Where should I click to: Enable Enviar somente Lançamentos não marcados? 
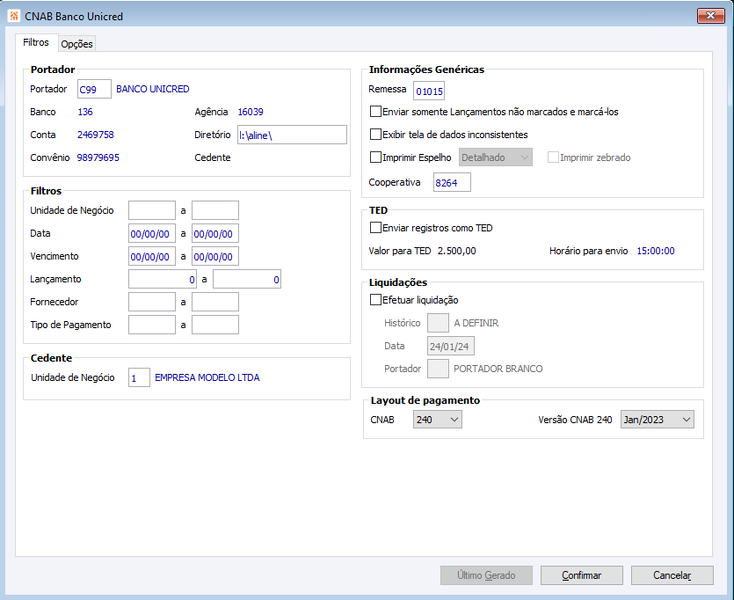(375, 111)
